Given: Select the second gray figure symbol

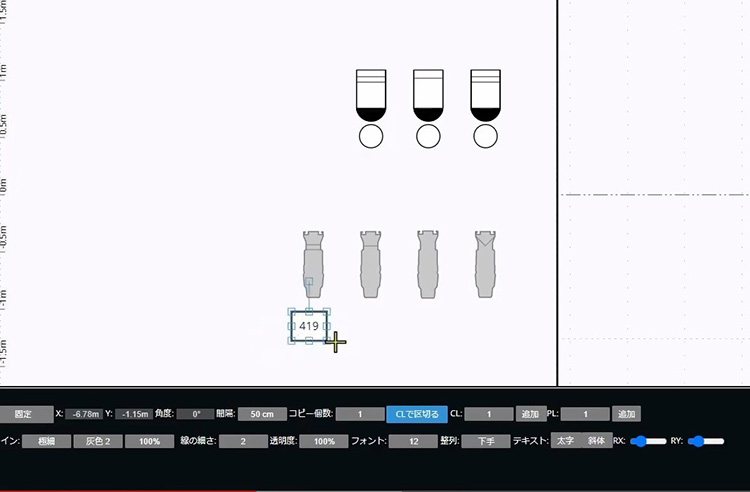Looking at the screenshot, I should point(372,263).
